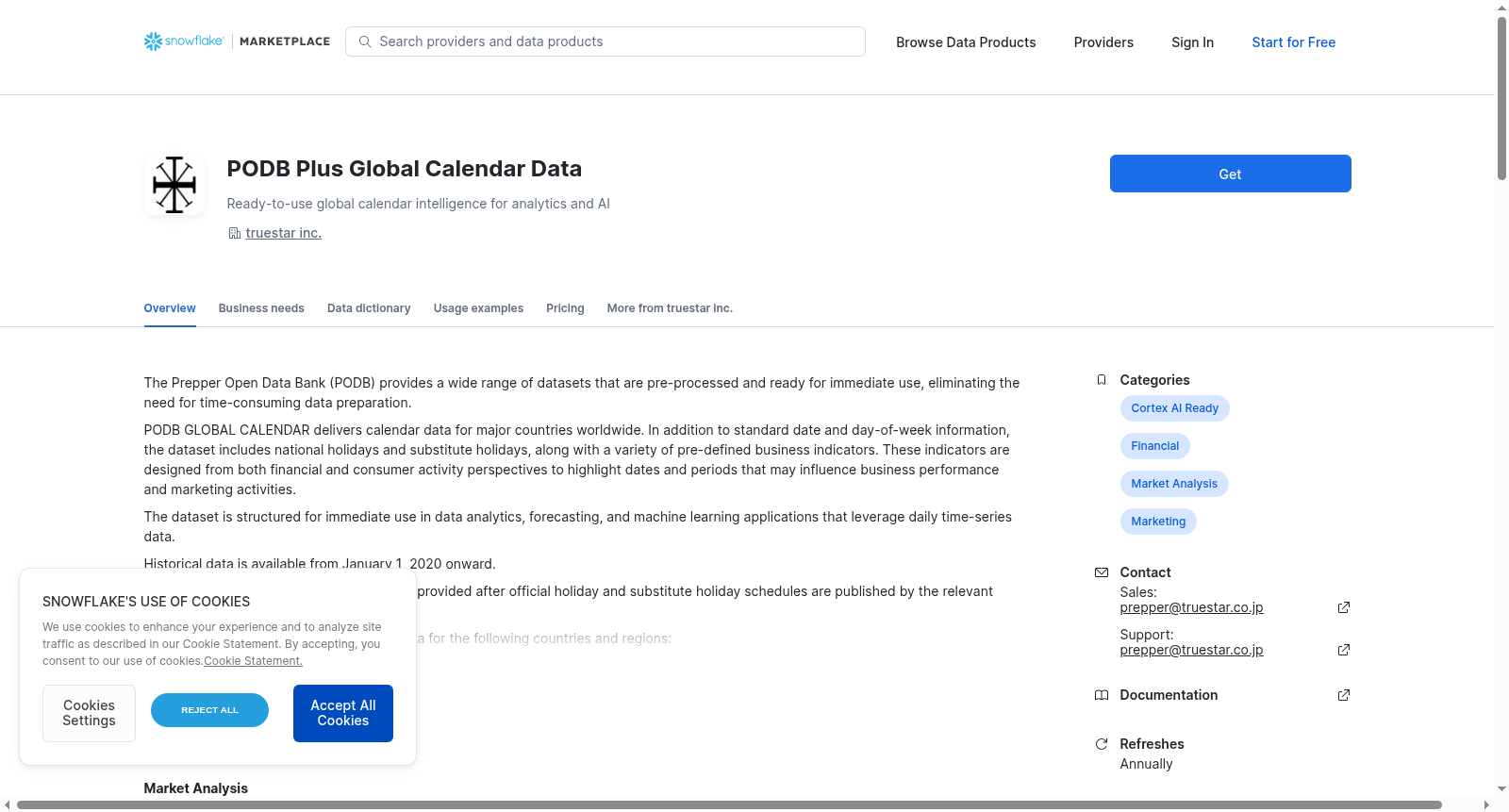Click the Sales prepper@truestar.co.jp email

pos(1191,607)
